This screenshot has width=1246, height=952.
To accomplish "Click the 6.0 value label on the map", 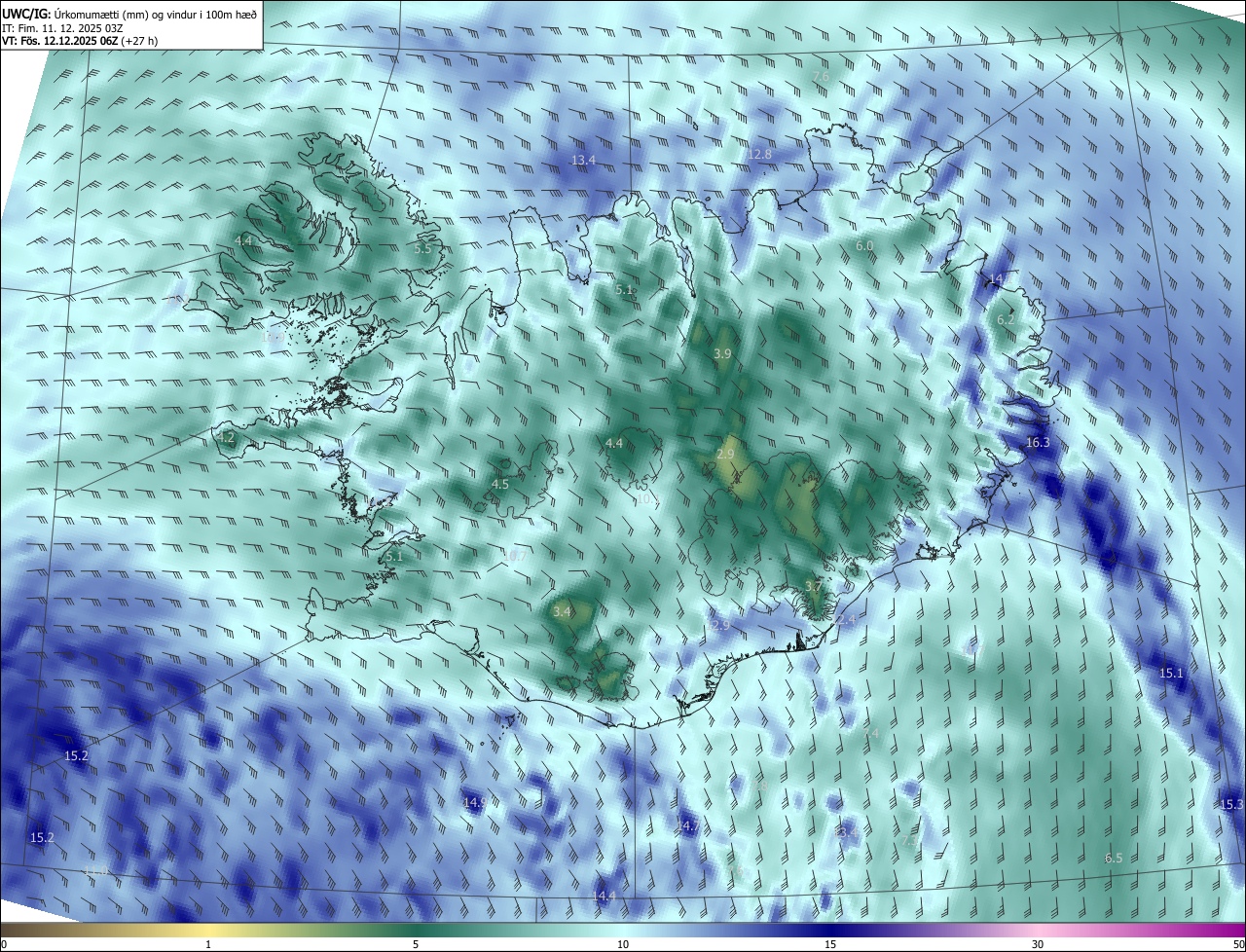I will (x=864, y=246).
